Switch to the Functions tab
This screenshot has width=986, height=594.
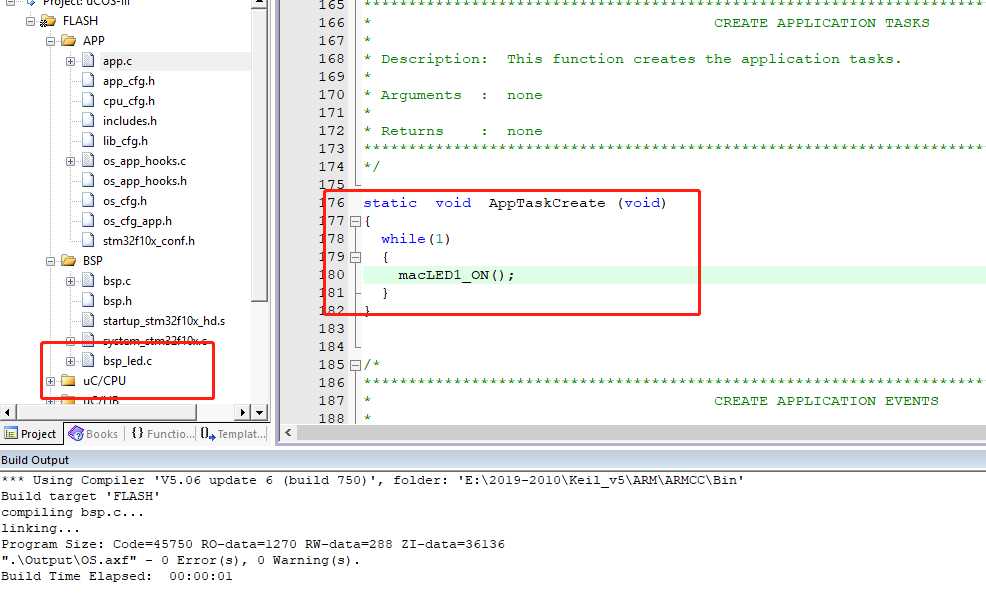click(x=162, y=434)
